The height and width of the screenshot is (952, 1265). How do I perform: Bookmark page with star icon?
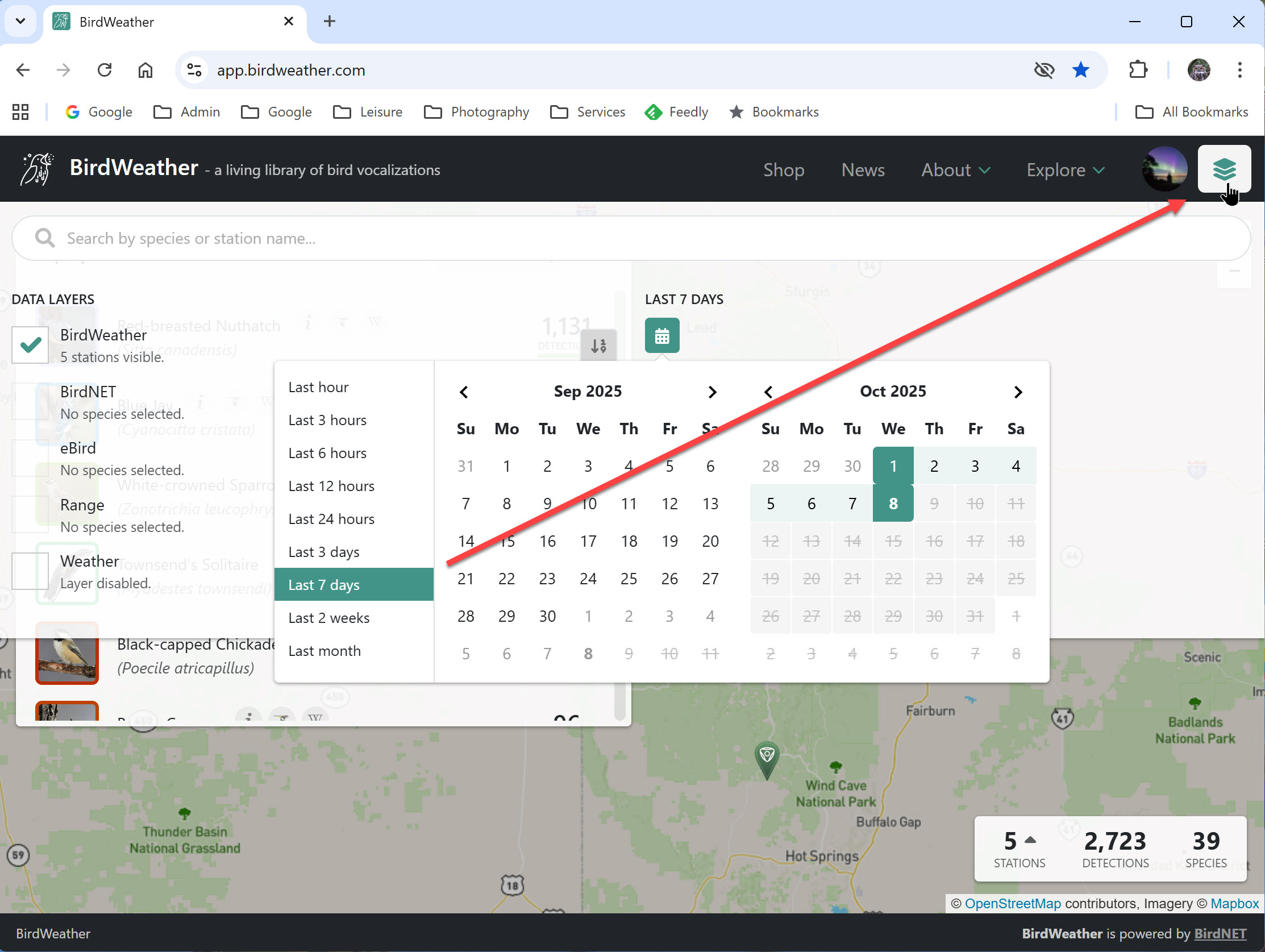pyautogui.click(x=1080, y=70)
